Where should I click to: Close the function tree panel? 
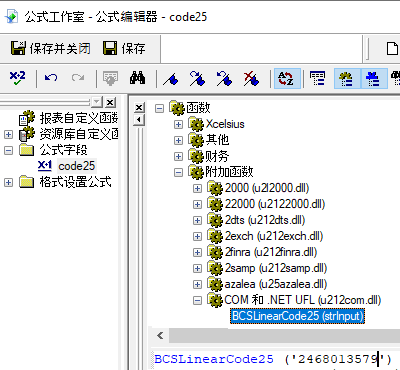click(x=139, y=107)
